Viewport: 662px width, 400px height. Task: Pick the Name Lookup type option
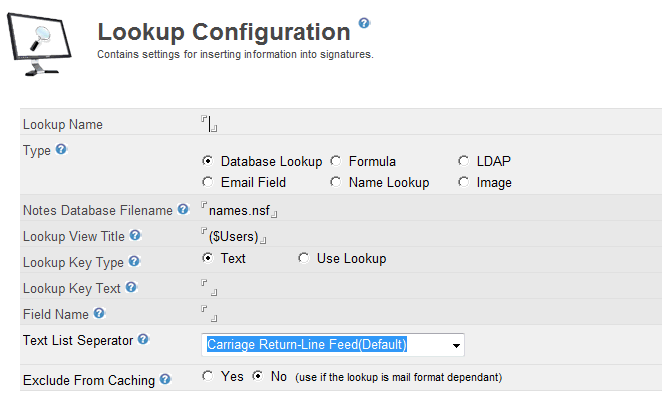(336, 182)
